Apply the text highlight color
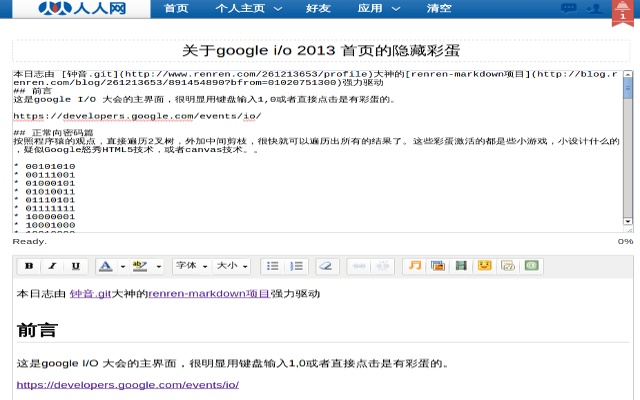640x400 pixels. [140, 266]
